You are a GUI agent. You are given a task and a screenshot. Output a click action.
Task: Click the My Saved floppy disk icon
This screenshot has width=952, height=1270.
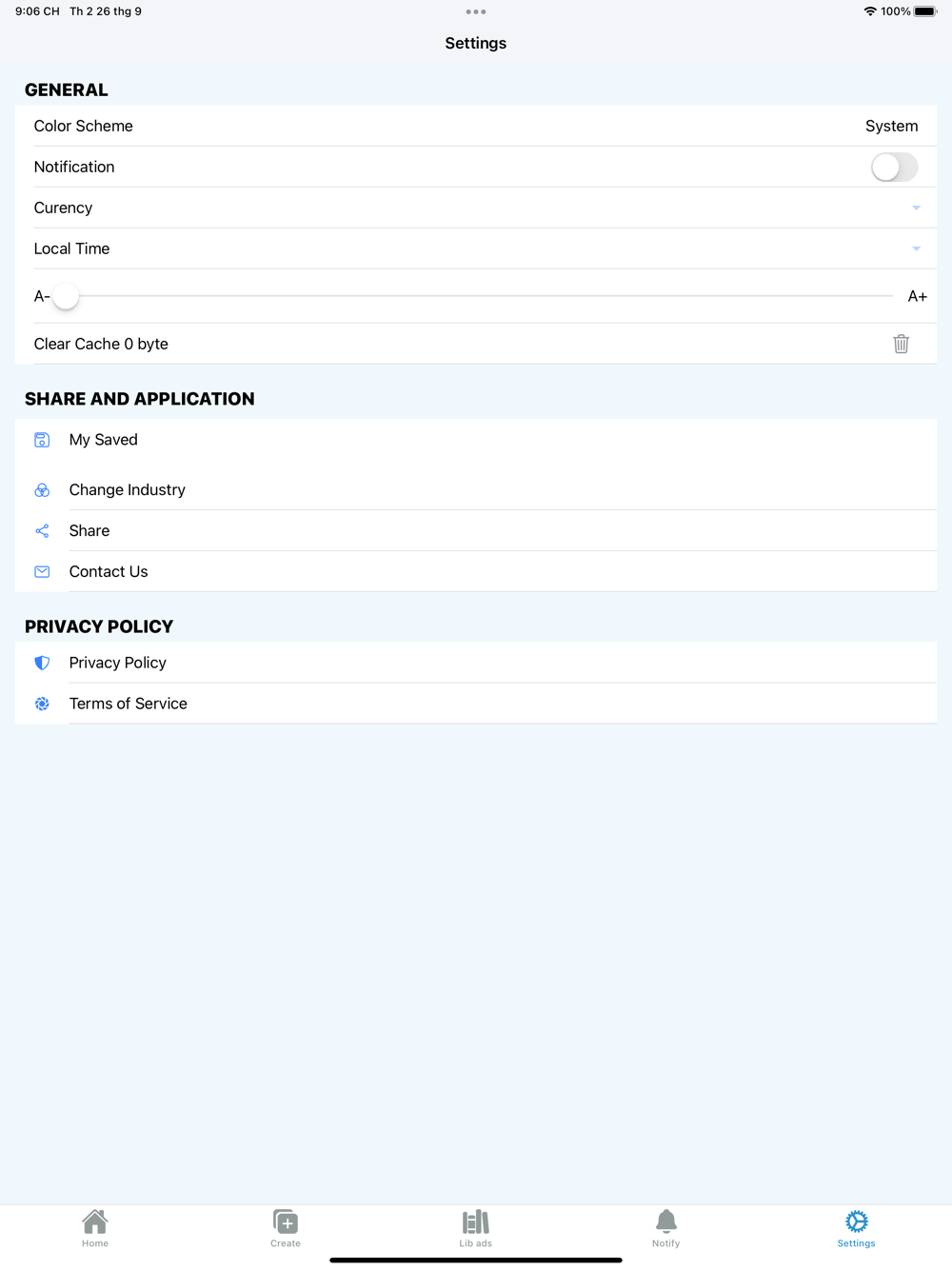pyautogui.click(x=42, y=440)
